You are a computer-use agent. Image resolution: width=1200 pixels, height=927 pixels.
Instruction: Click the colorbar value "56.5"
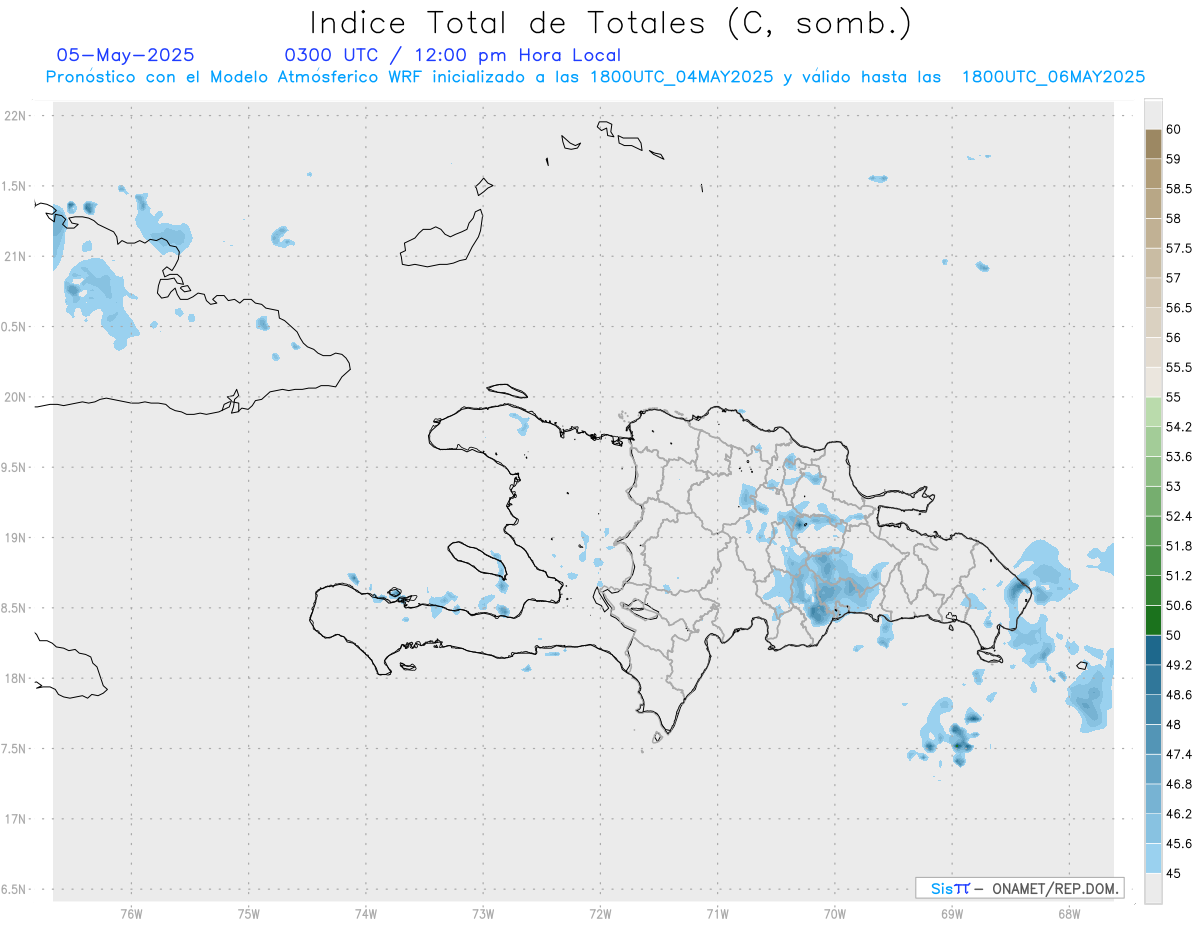[1179, 308]
